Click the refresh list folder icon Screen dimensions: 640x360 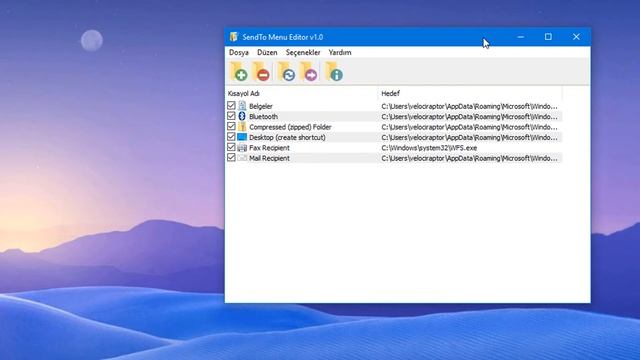[x=287, y=71]
